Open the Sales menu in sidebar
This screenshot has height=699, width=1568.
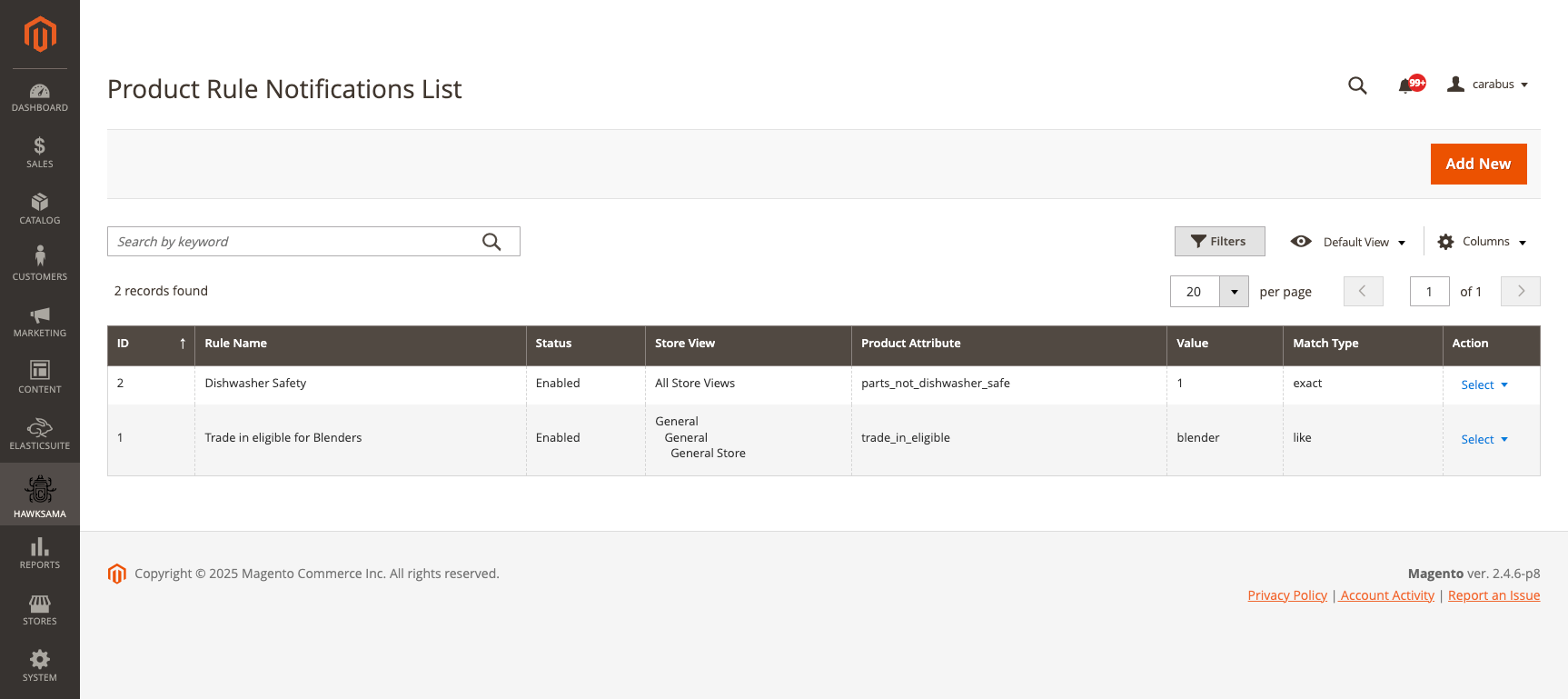40,153
